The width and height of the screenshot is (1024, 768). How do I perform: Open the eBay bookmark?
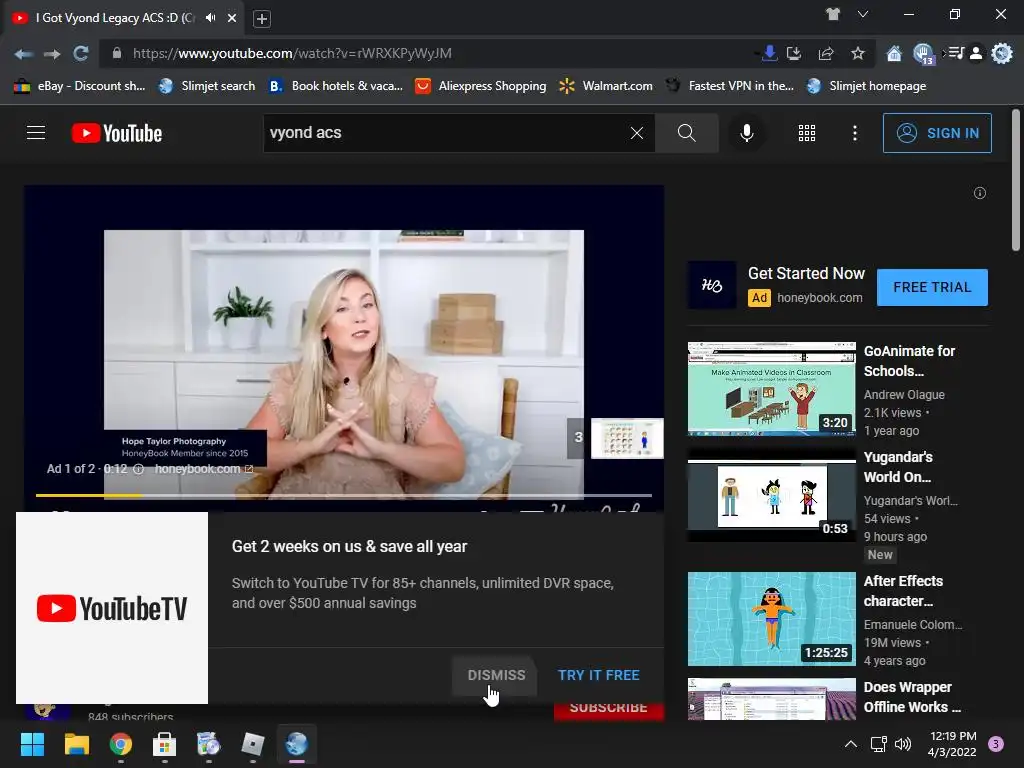[x=79, y=86]
